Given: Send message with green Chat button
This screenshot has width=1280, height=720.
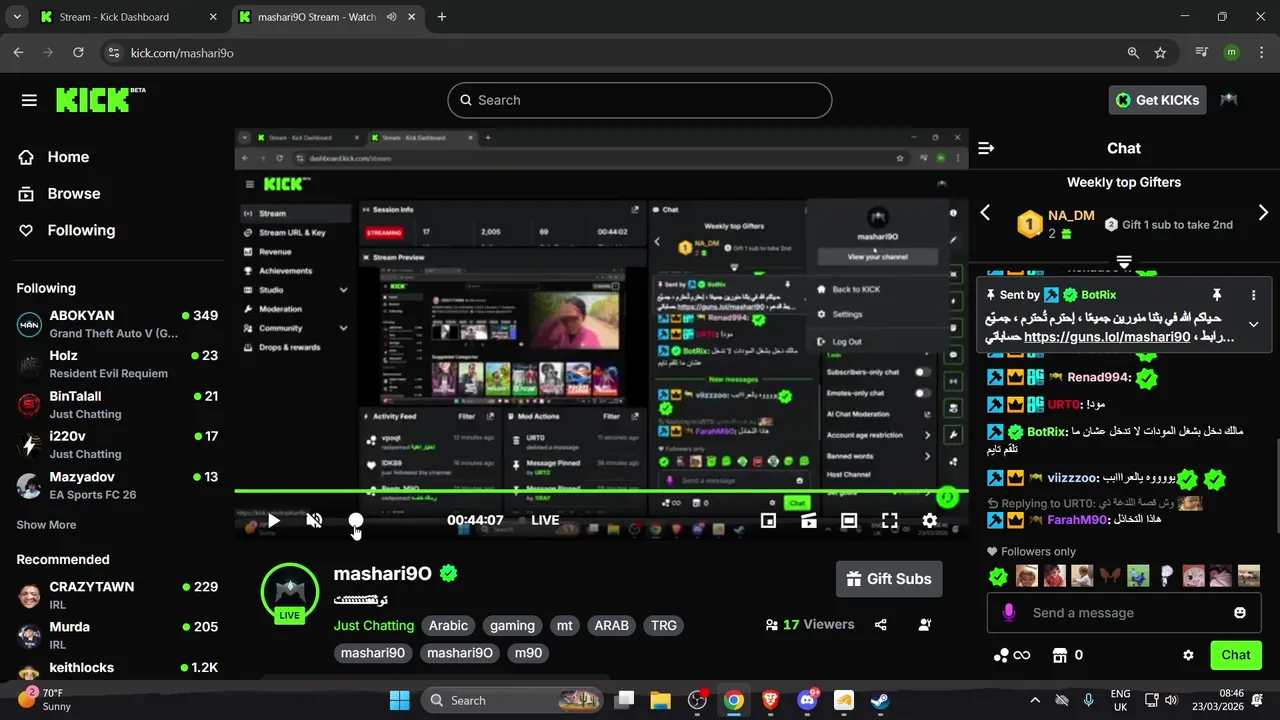Looking at the screenshot, I should click(x=1235, y=655).
